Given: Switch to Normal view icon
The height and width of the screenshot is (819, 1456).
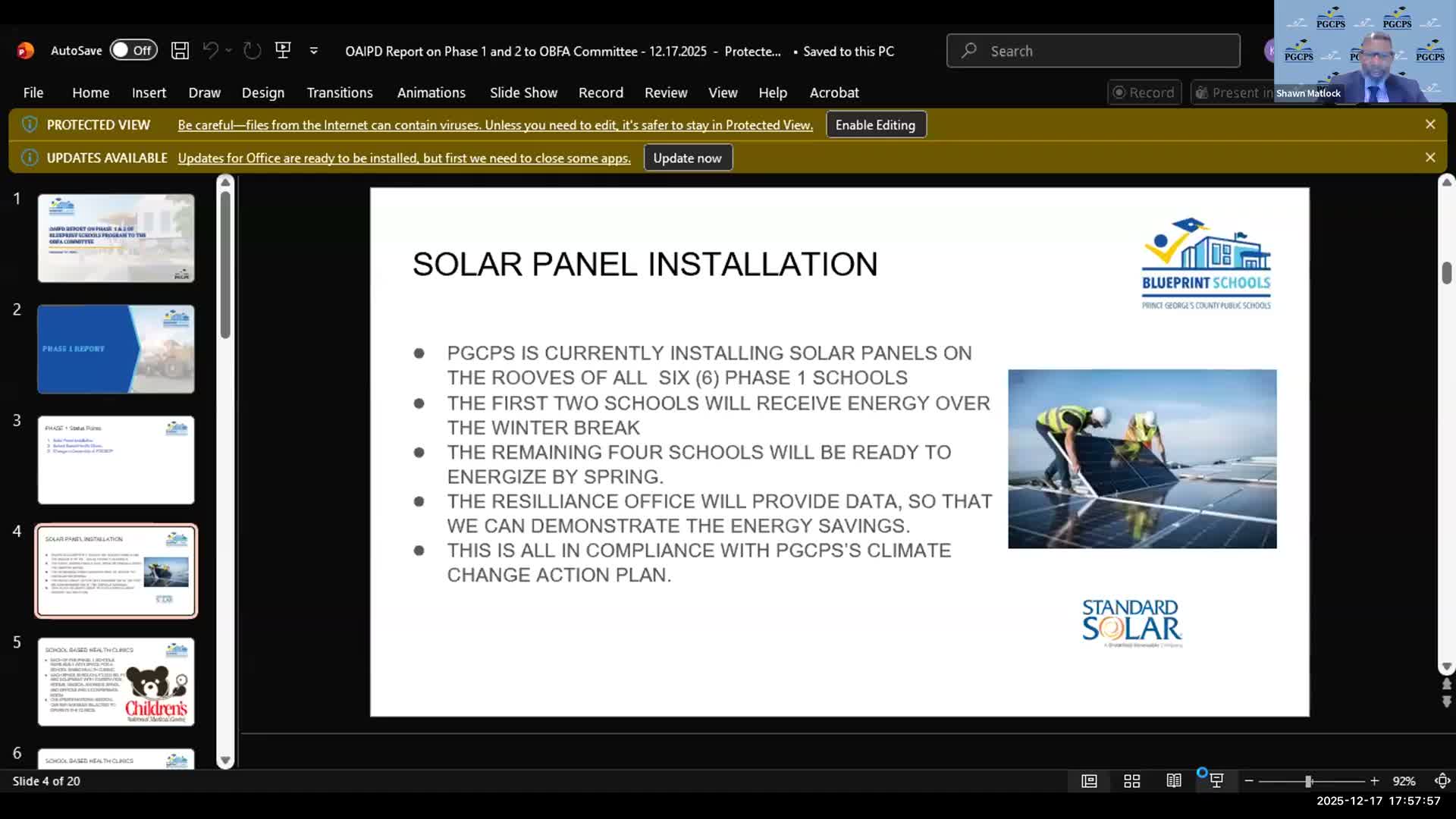Looking at the screenshot, I should 1089,781.
